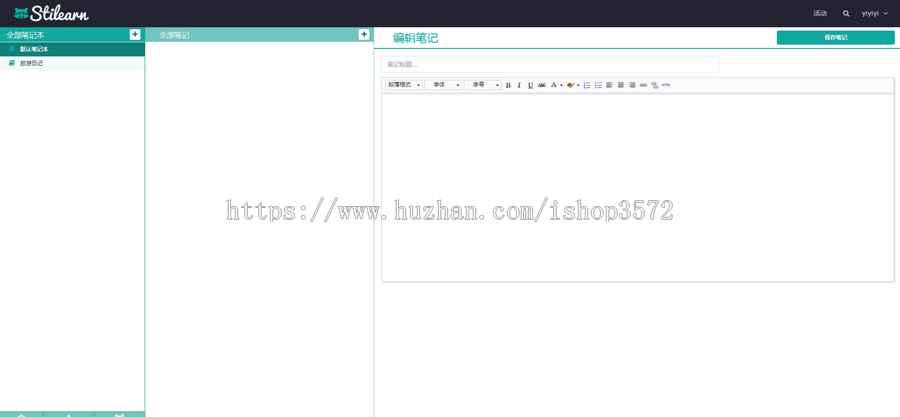
Task: Open the font color dropdown arrow
Action: [x=561, y=85]
